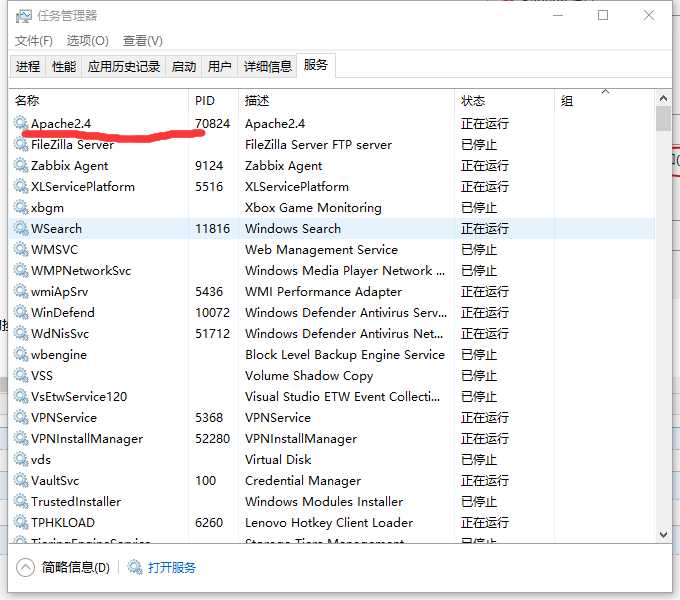Sort services by the 描述 column header
This screenshot has width=680, height=600.
pos(347,101)
